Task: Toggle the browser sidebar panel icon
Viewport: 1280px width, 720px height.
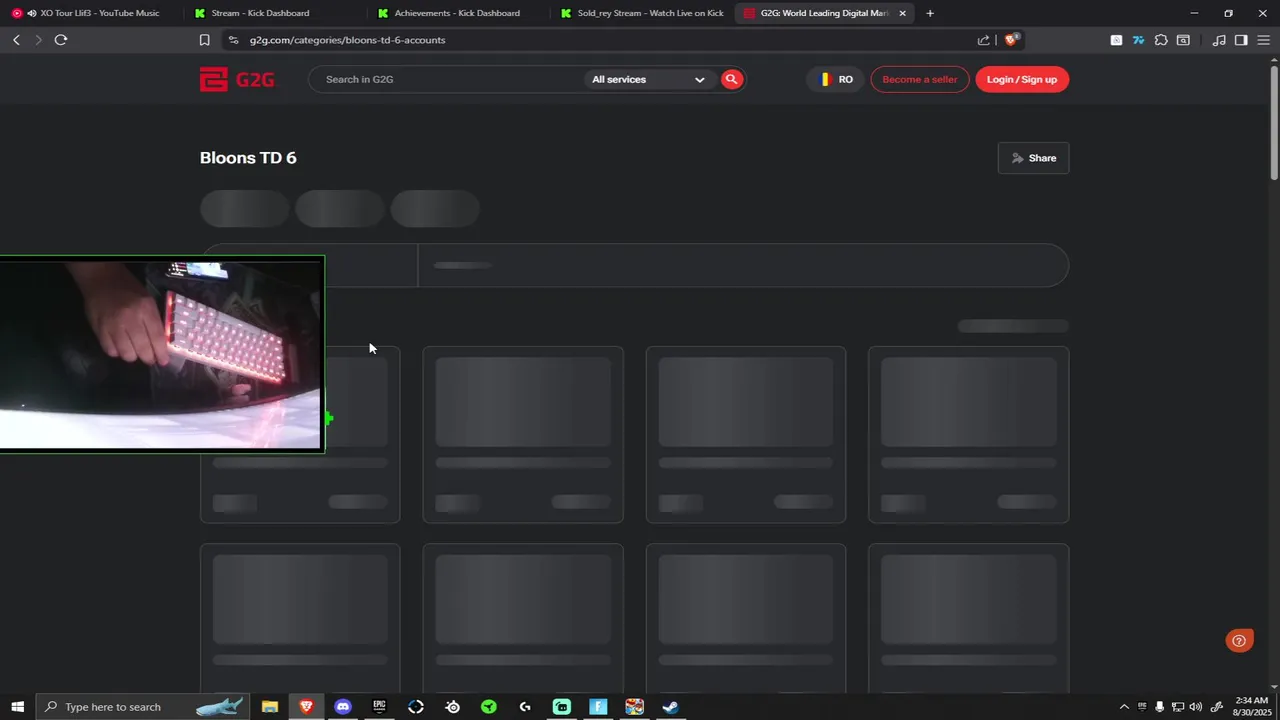Action: 1241,40
